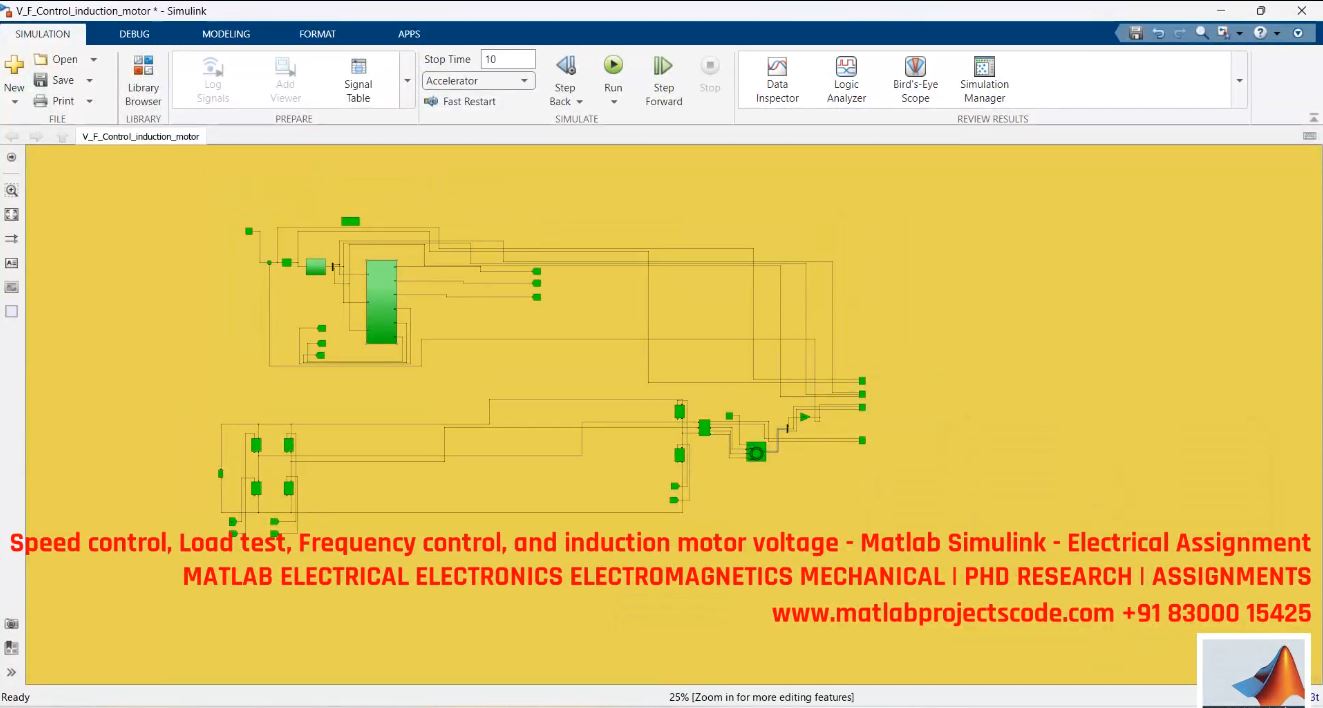1323x708 pixels.
Task: Click the Annotation text tool in palette
Action: (12, 263)
